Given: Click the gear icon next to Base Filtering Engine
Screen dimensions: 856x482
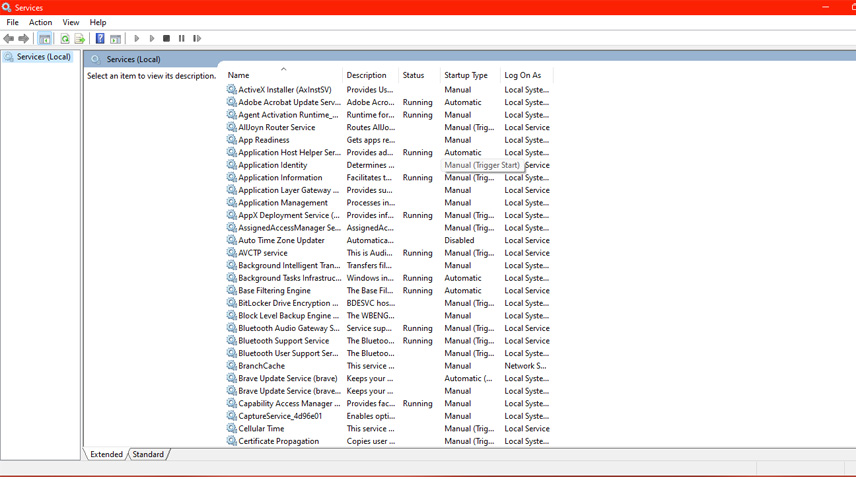Looking at the screenshot, I should click(231, 290).
